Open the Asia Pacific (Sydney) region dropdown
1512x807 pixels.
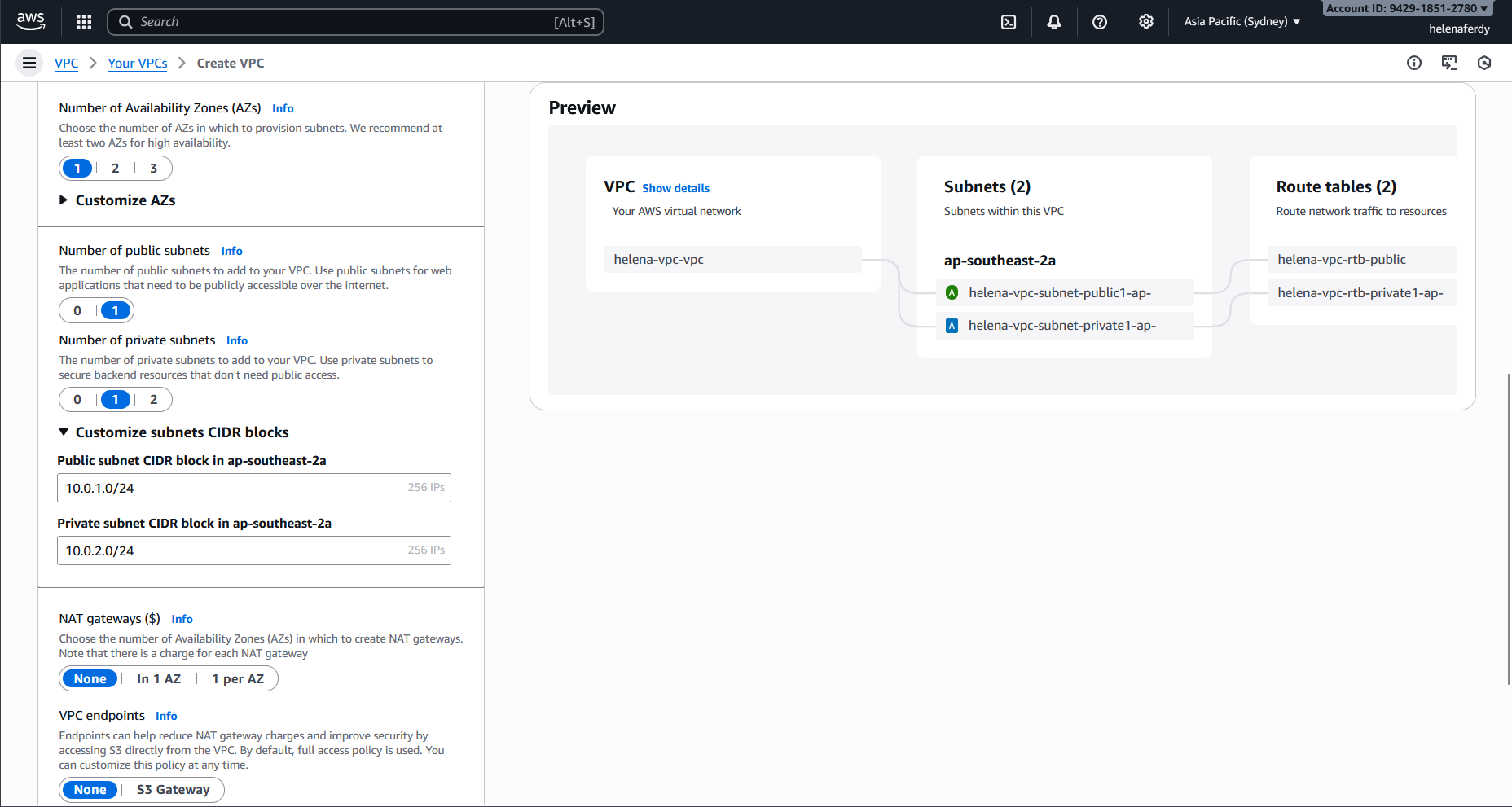pos(1242,22)
